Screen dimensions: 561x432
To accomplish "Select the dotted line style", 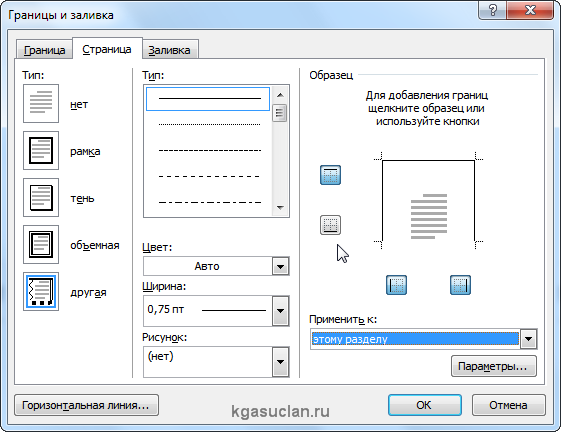I will [209, 125].
